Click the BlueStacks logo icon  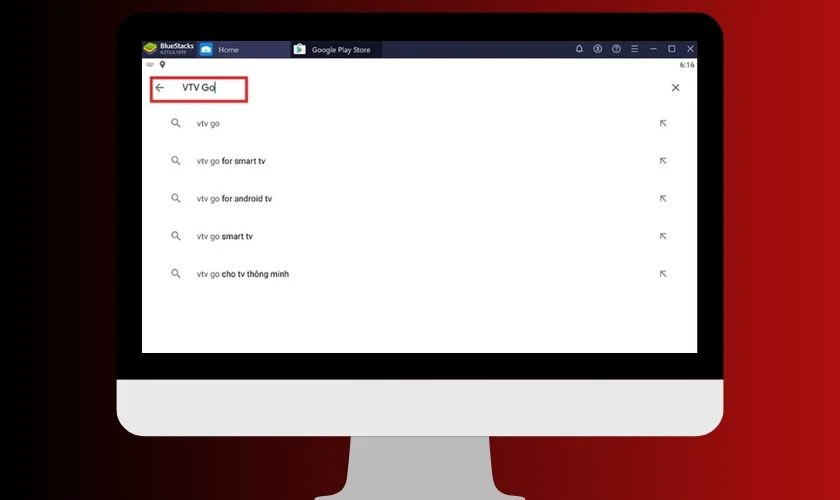150,49
